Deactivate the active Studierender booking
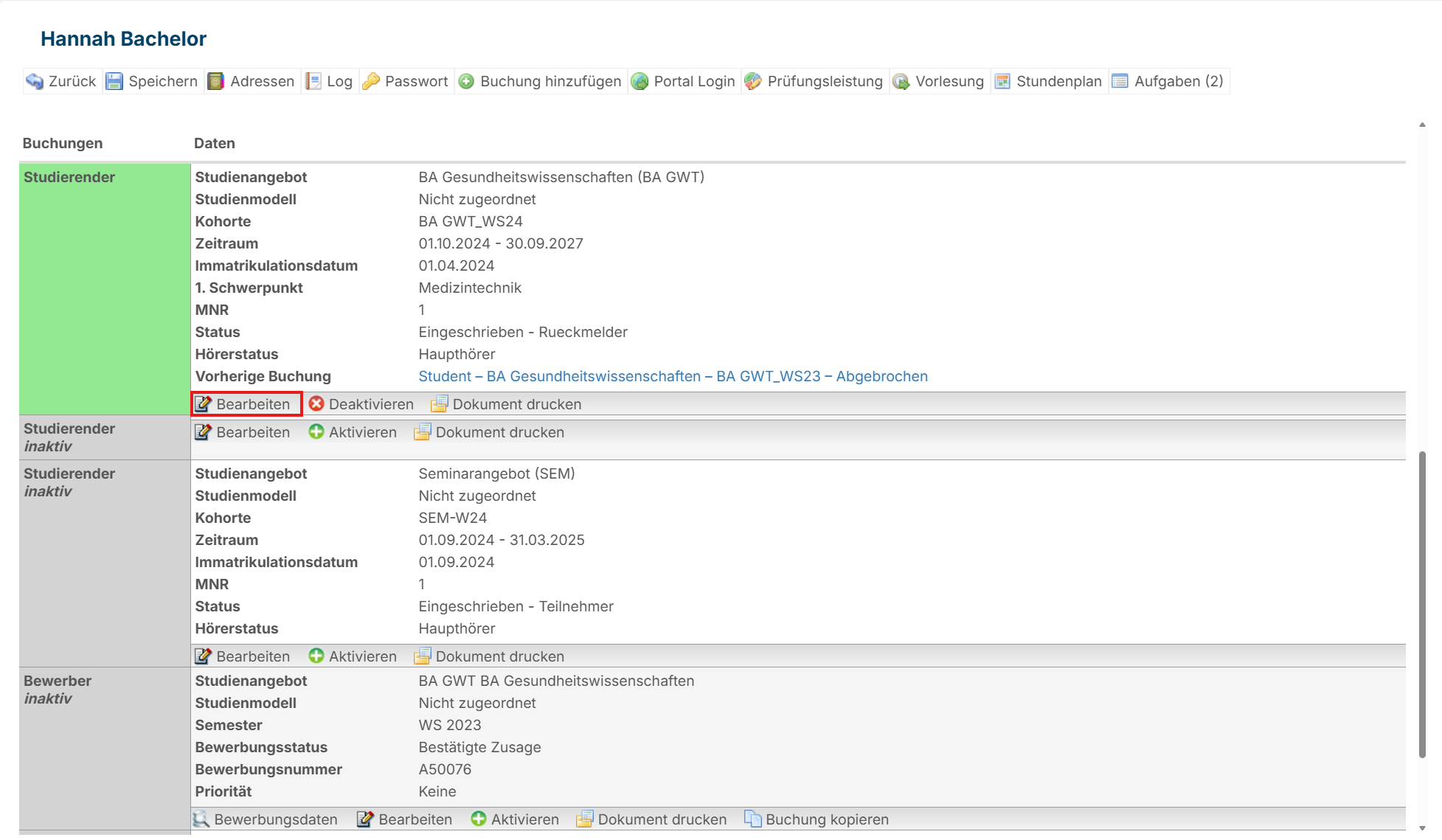1442x840 pixels. [361, 404]
